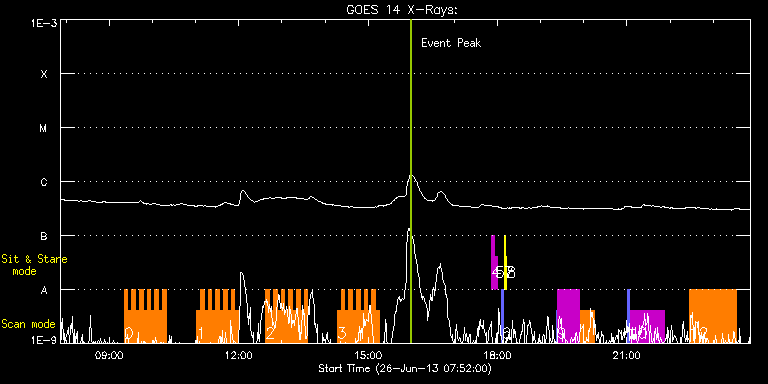Click the 15:00 time axis label
Viewport: 768px width, 384px height.
tap(368, 355)
